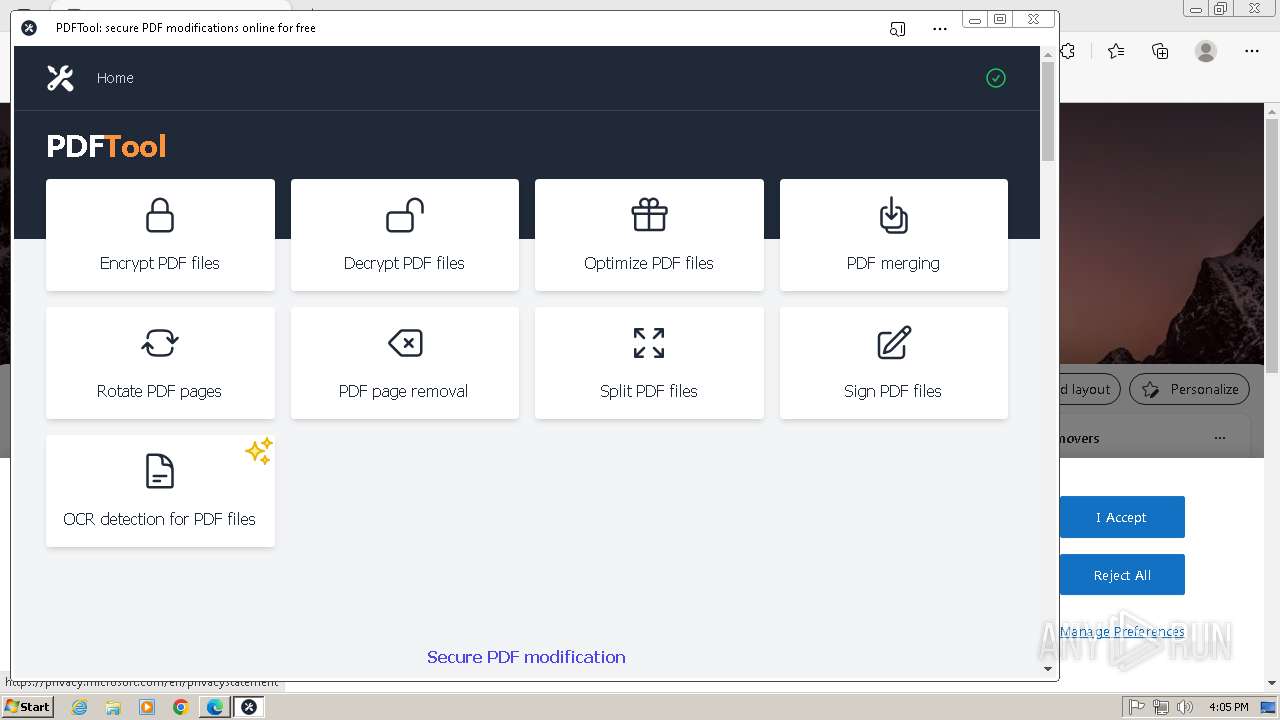This screenshot has width=1280, height=720.
Task: Open the Decrypt PDF files tool
Action: (x=404, y=235)
